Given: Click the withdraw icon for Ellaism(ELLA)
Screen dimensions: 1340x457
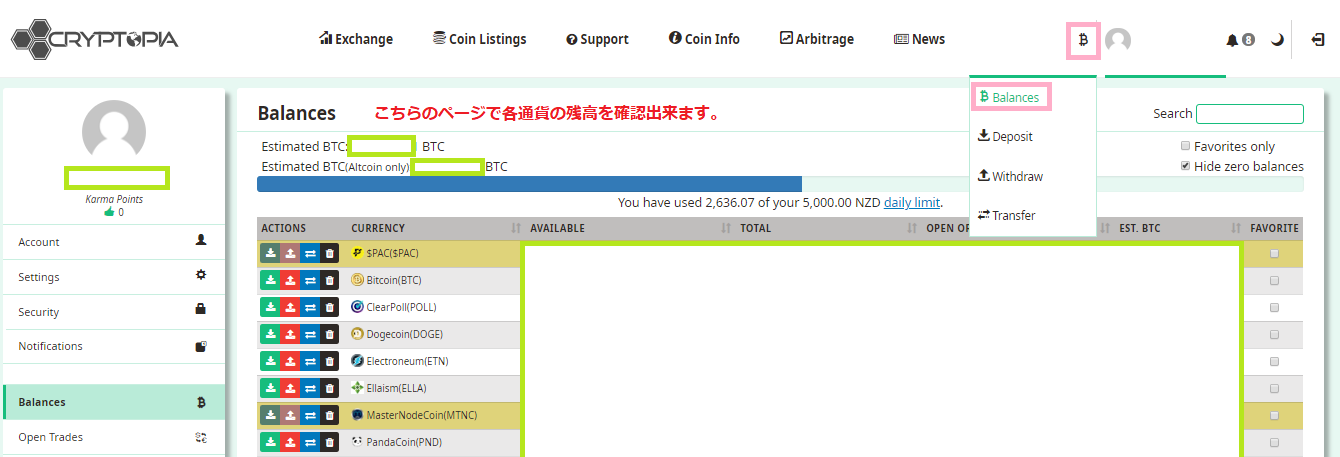Looking at the screenshot, I should coord(290,388).
